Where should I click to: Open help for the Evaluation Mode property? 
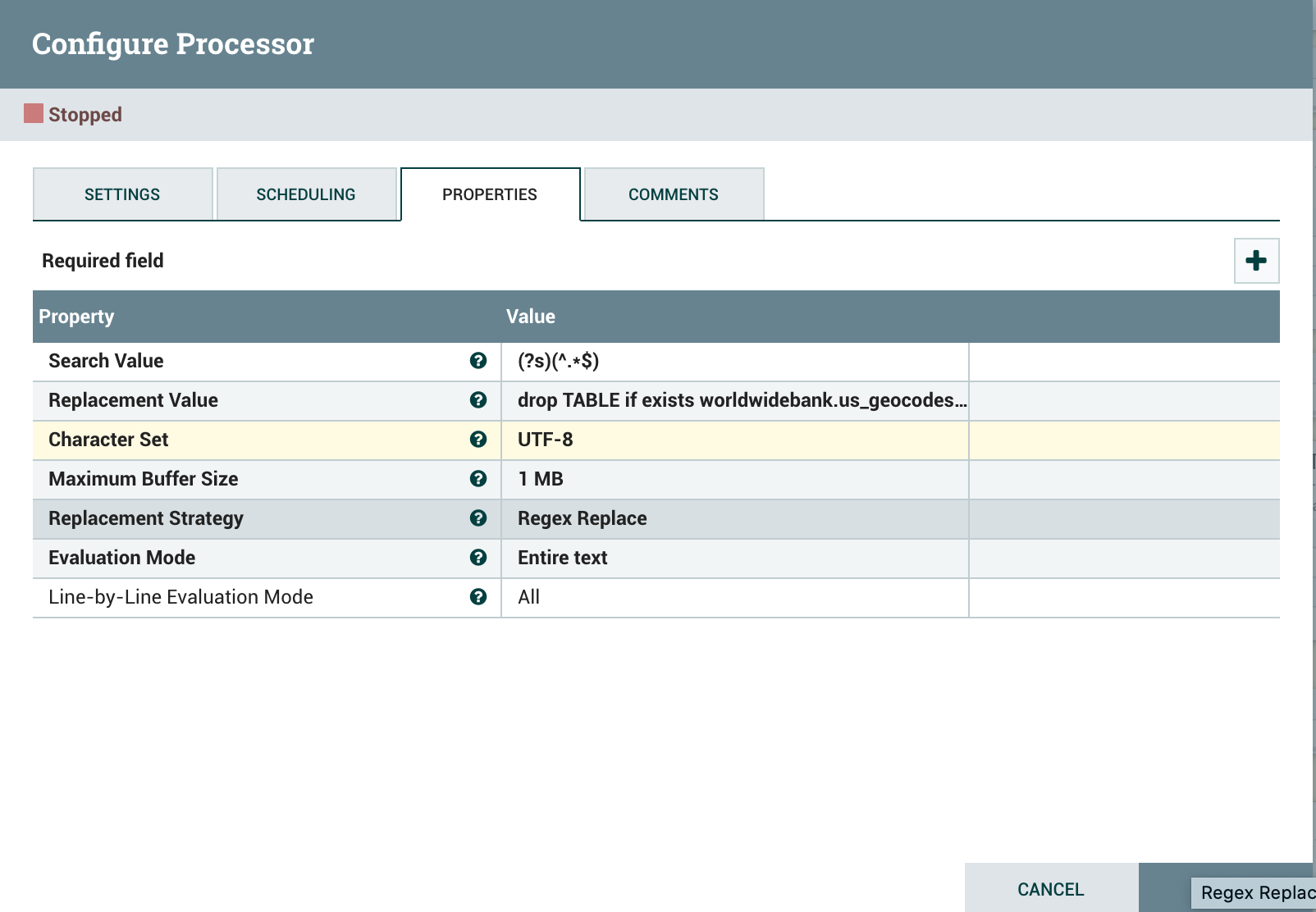point(478,558)
